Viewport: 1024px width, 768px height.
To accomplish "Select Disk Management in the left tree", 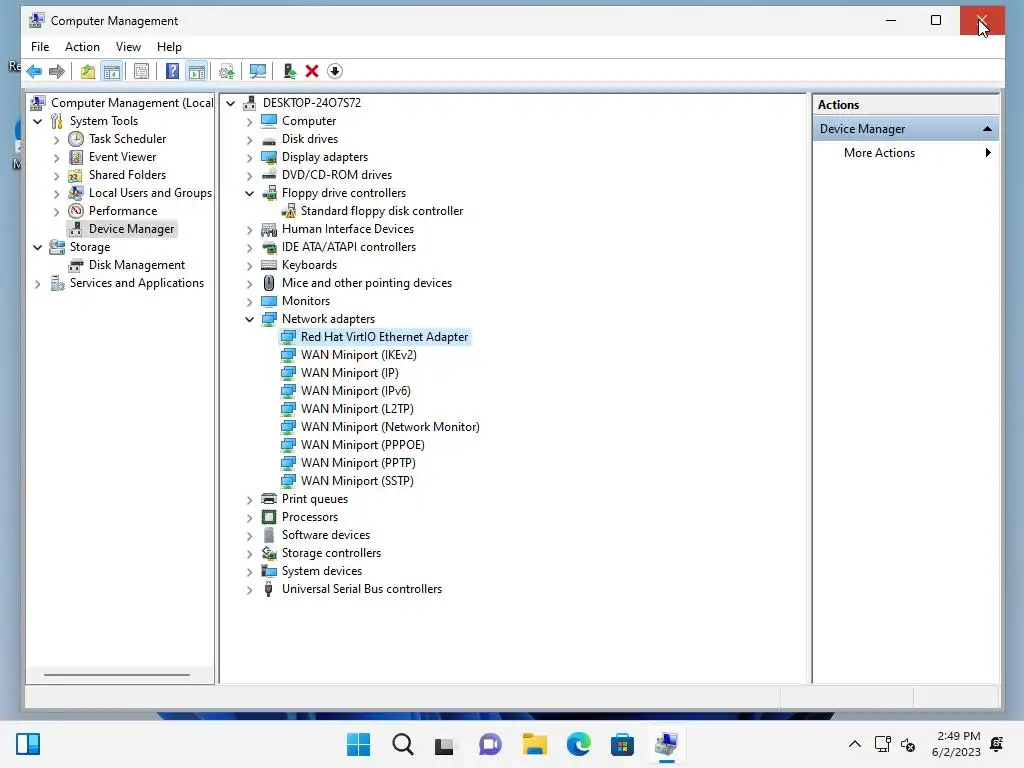I will click(136, 265).
